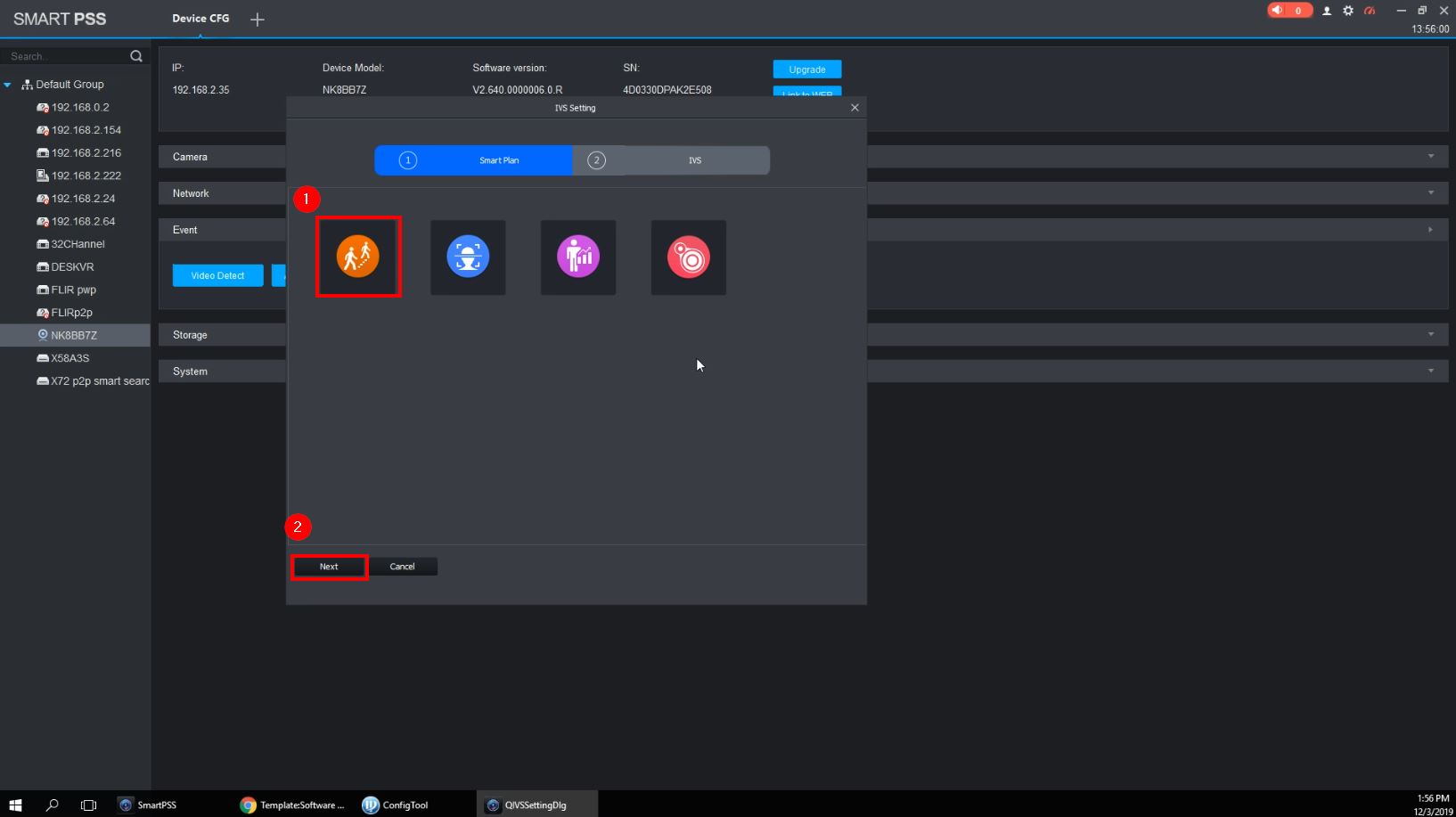
Task: Click the SMART PSS logo
Action: (60, 20)
